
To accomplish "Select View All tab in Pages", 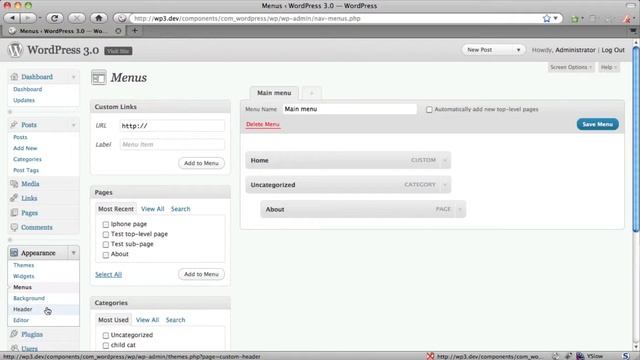I will pyautogui.click(x=153, y=209).
